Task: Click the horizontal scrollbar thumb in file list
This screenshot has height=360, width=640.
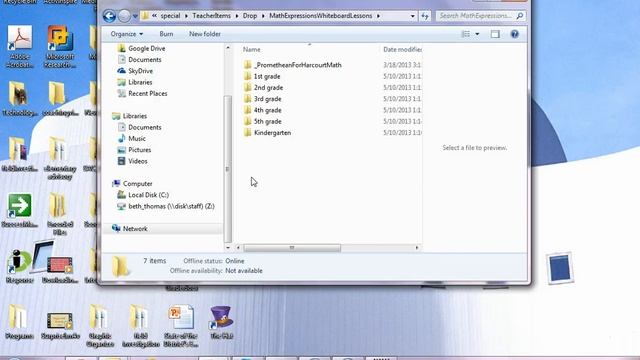Action: tap(292, 248)
